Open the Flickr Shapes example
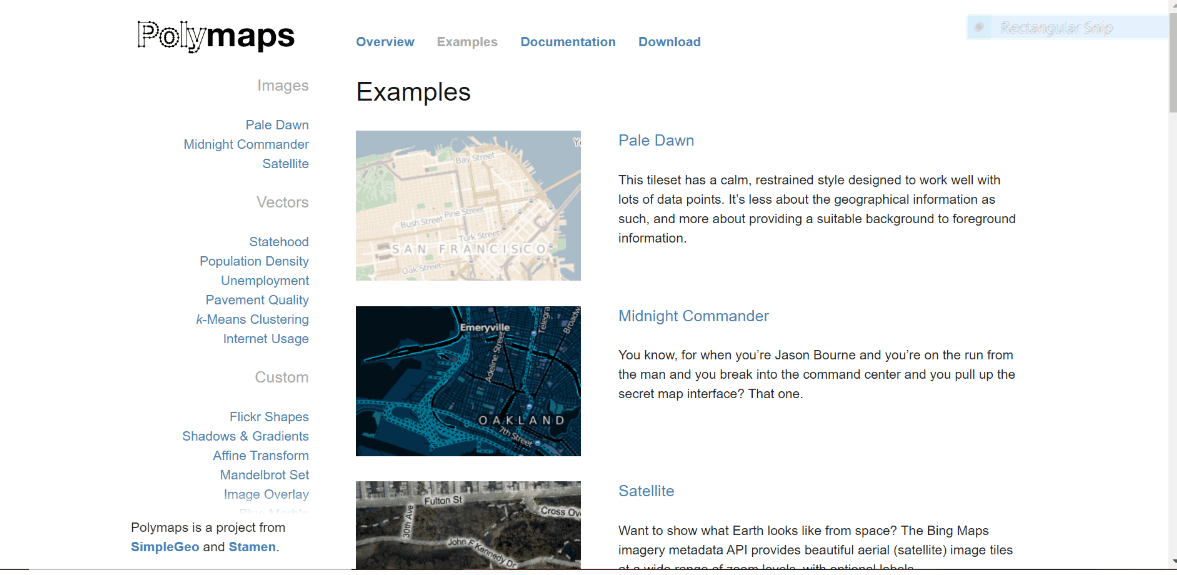 (269, 417)
